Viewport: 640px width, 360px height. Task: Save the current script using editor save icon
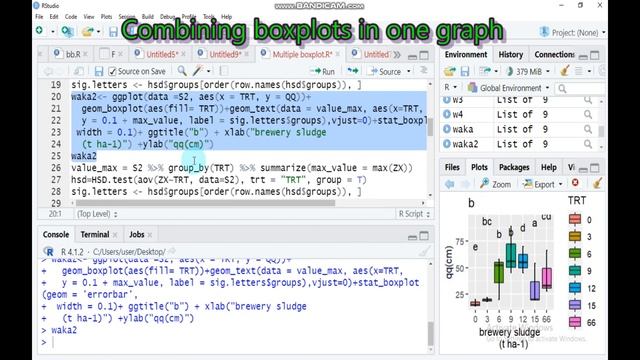(x=98, y=71)
